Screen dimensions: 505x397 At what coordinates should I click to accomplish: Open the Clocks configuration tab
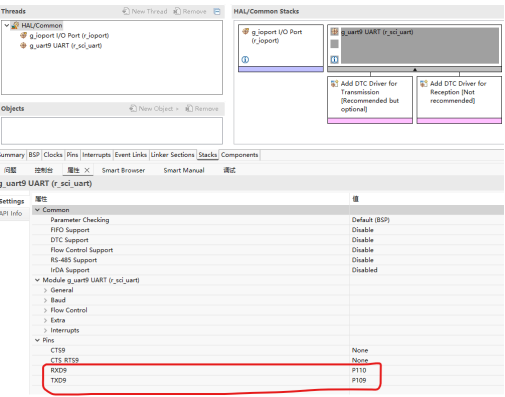(53, 155)
